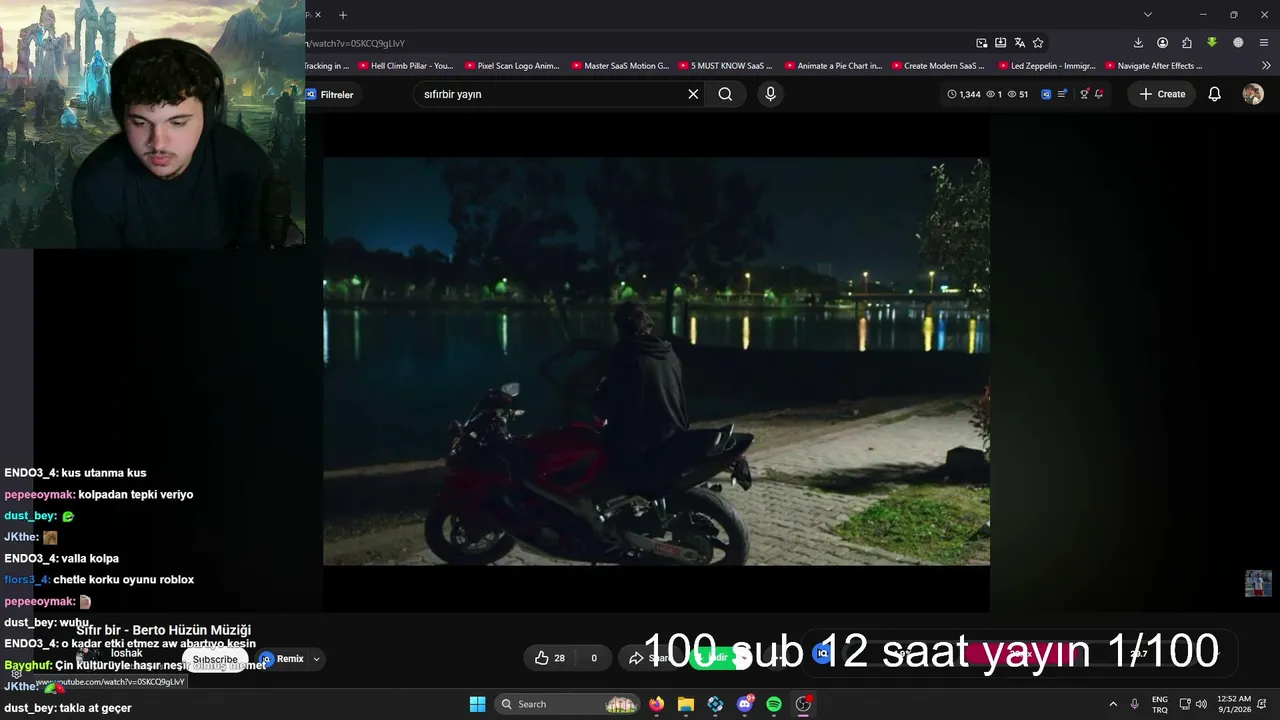Show hidden system tray icons
Viewport: 1280px width, 720px height.
(1113, 704)
